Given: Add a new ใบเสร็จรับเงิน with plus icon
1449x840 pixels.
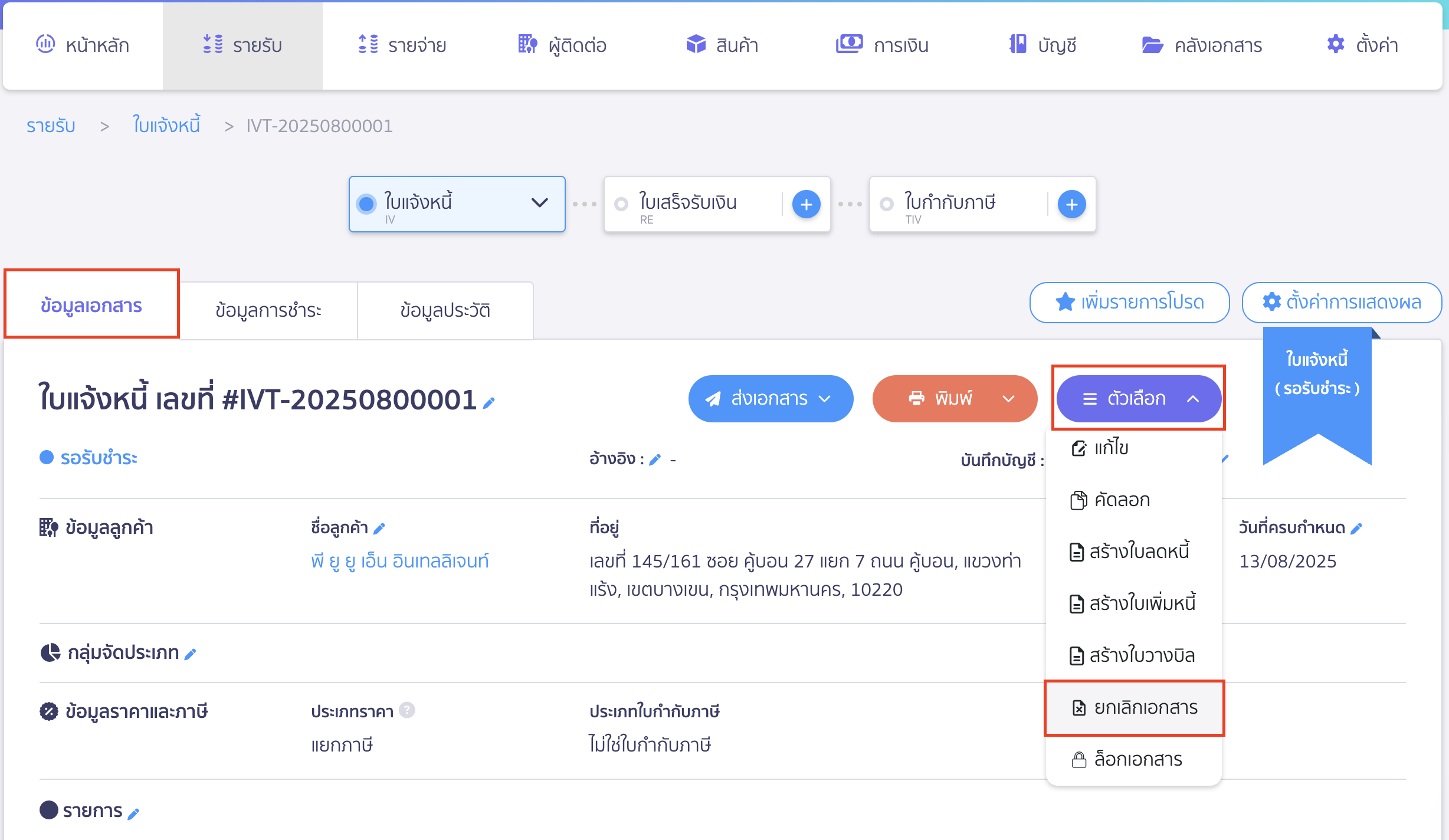Looking at the screenshot, I should (x=807, y=204).
